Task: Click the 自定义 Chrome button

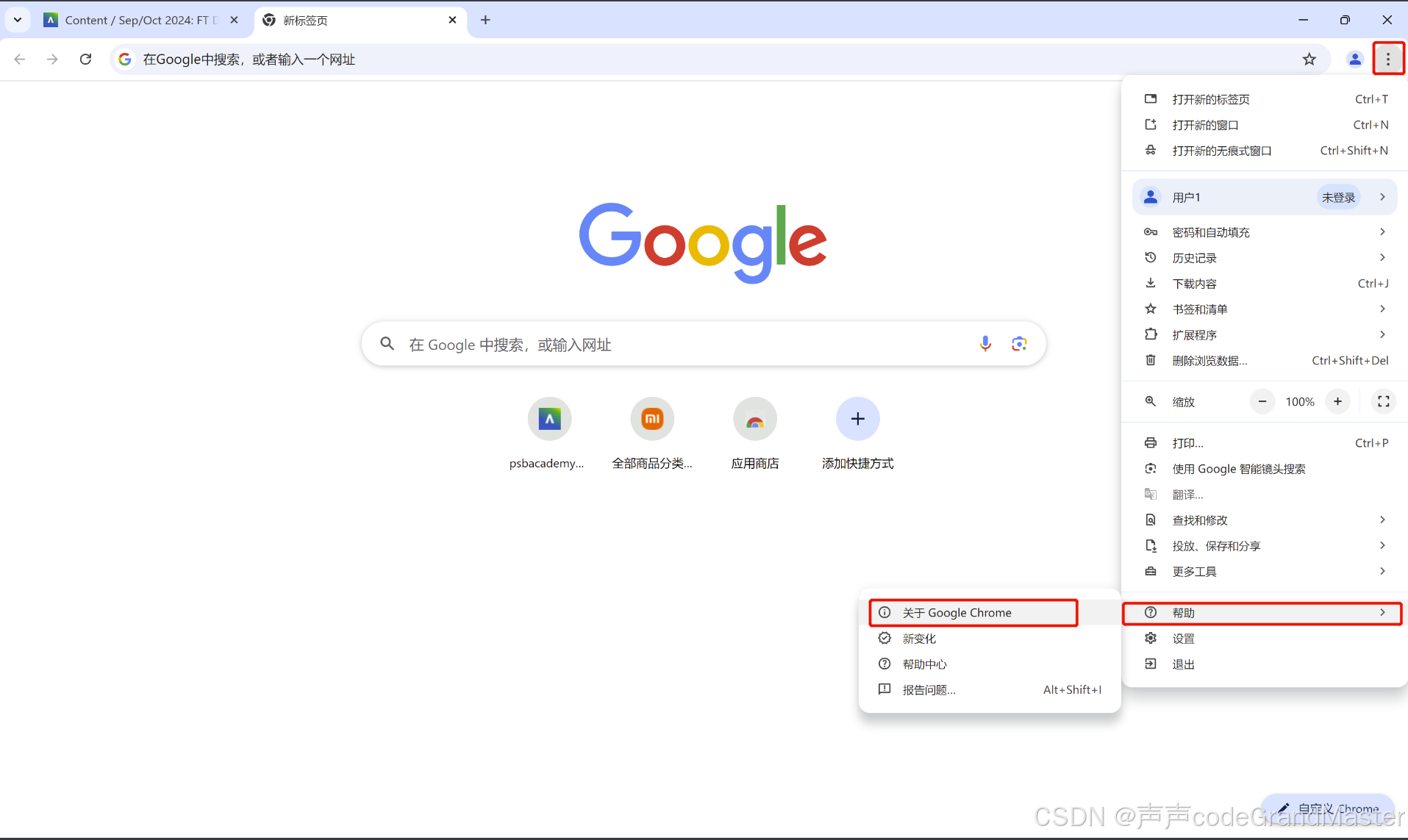Action: [x=1328, y=809]
